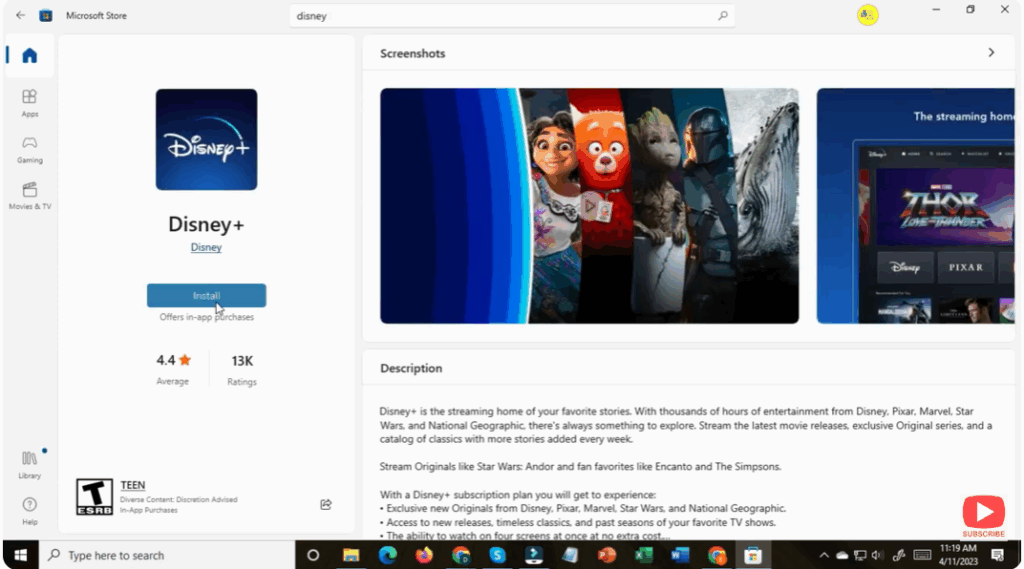Click the ESRB Teen rating badge

[x=94, y=496]
